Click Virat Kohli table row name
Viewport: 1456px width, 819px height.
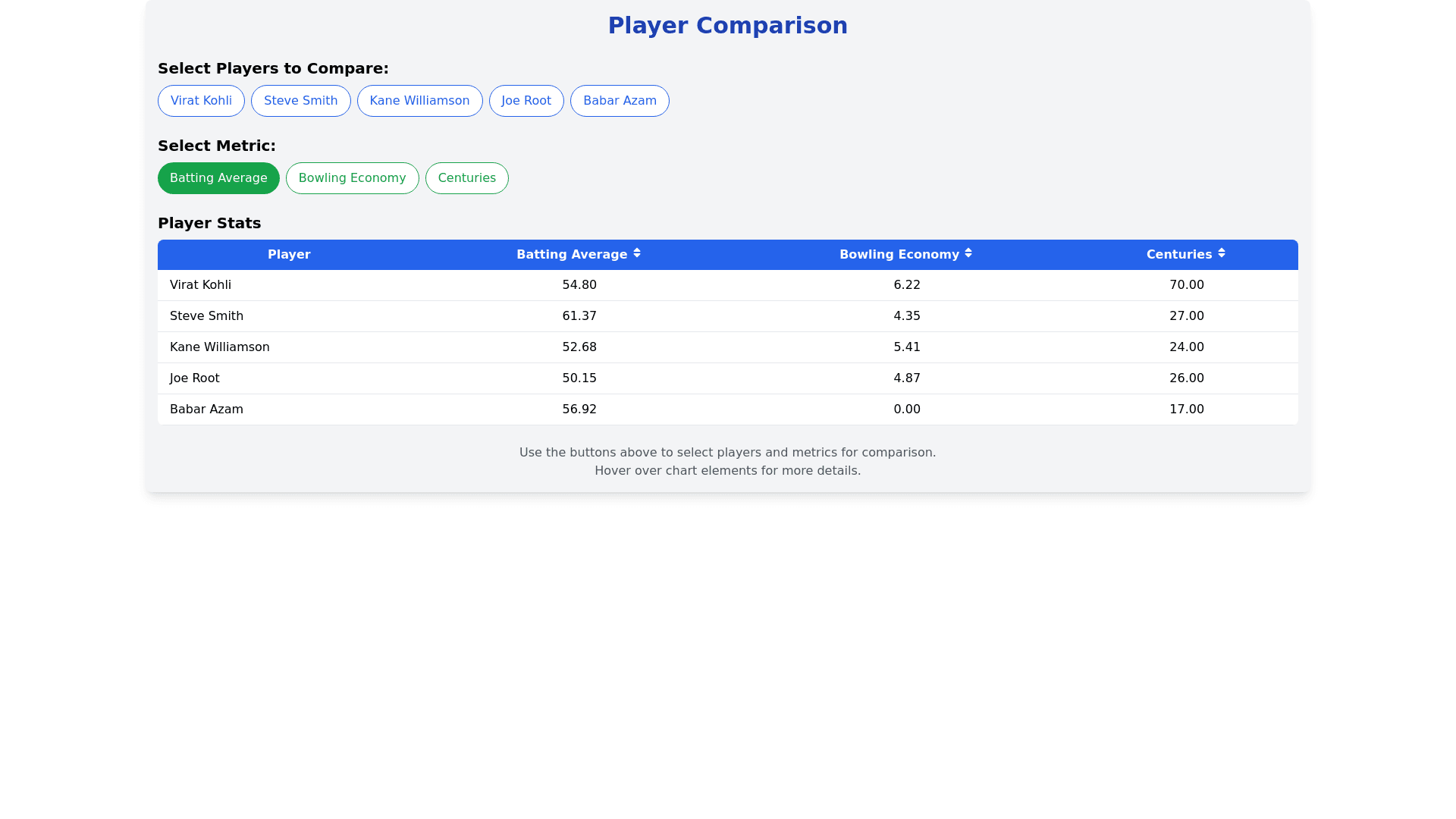pos(200,285)
